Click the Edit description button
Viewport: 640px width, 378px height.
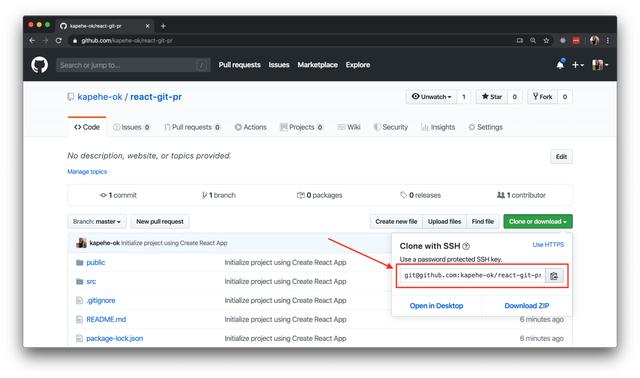pos(561,157)
